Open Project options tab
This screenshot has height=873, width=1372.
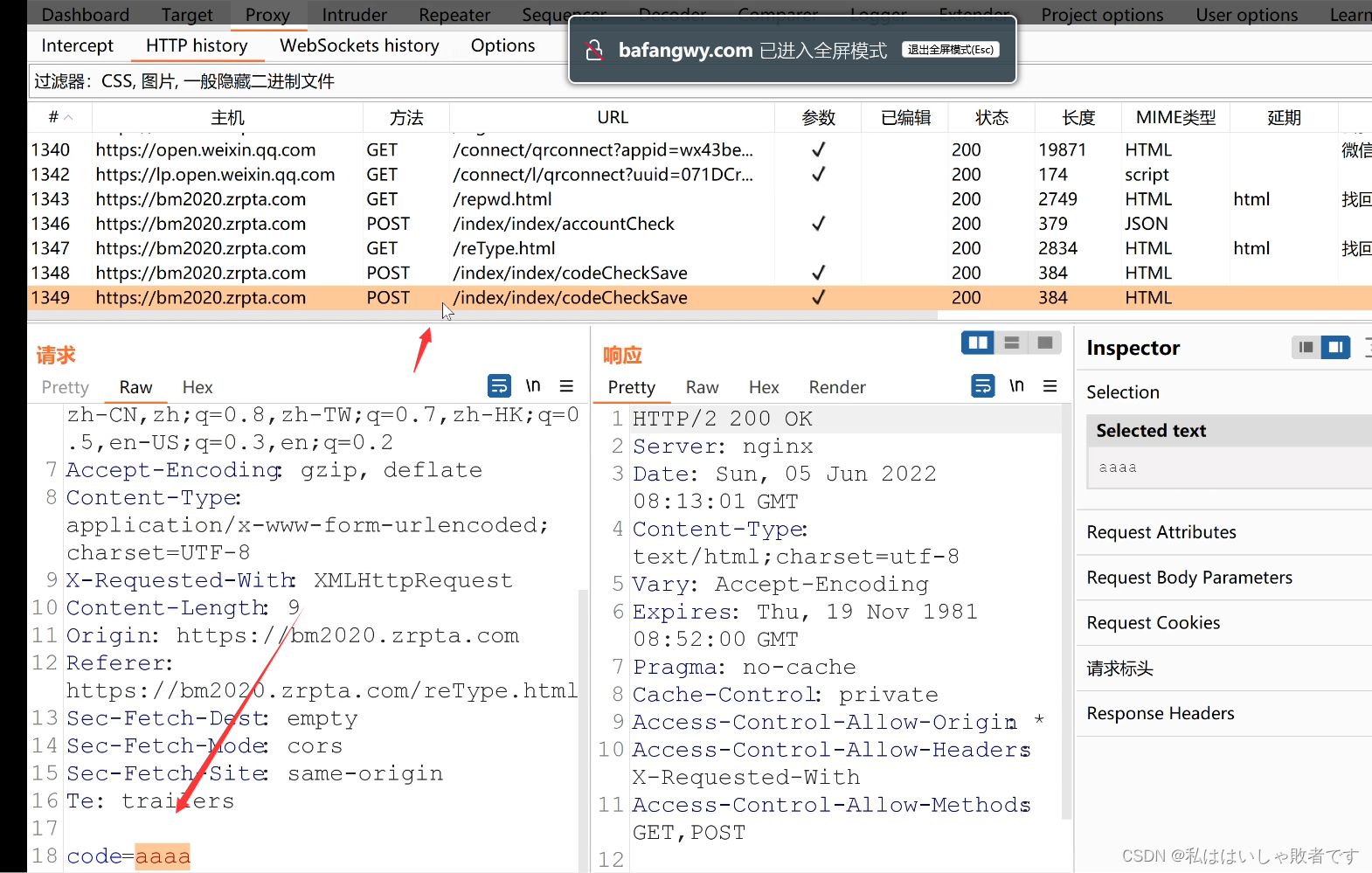[1102, 14]
